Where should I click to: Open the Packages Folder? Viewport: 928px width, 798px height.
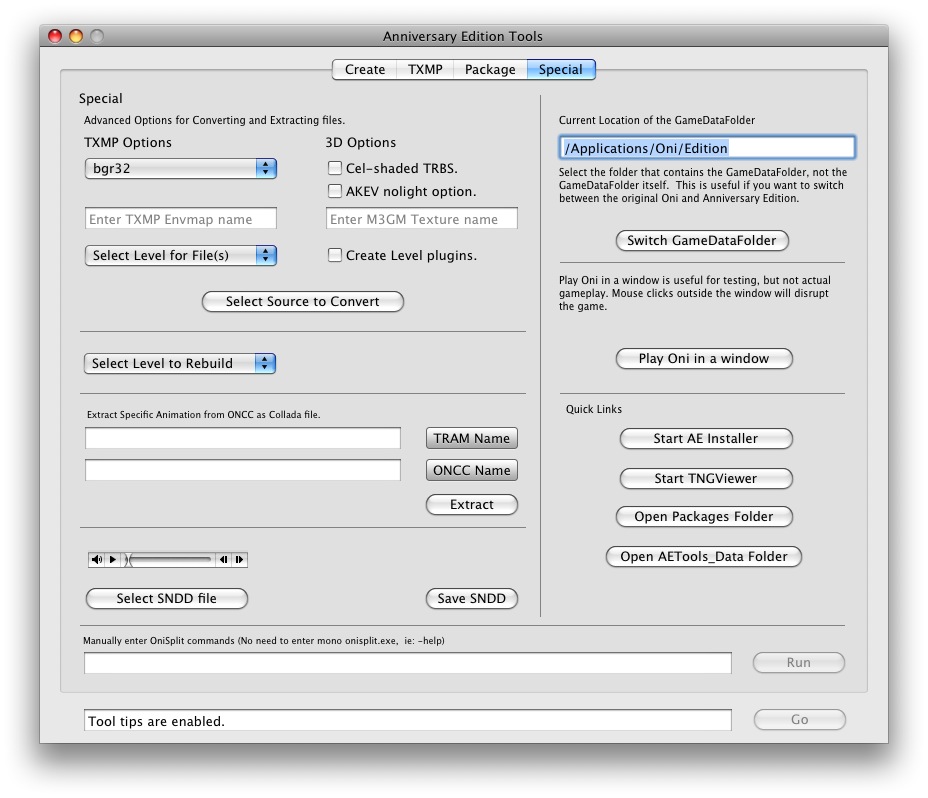coord(704,516)
